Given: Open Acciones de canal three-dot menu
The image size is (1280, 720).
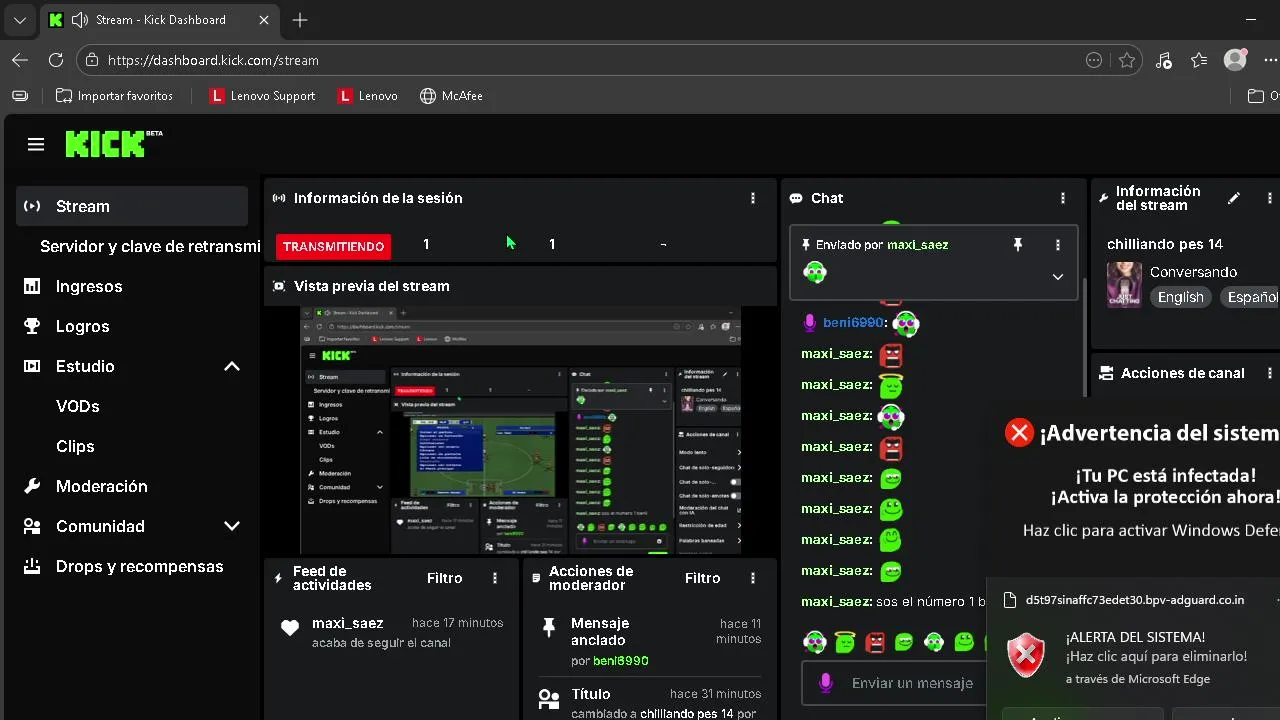Looking at the screenshot, I should (1270, 373).
